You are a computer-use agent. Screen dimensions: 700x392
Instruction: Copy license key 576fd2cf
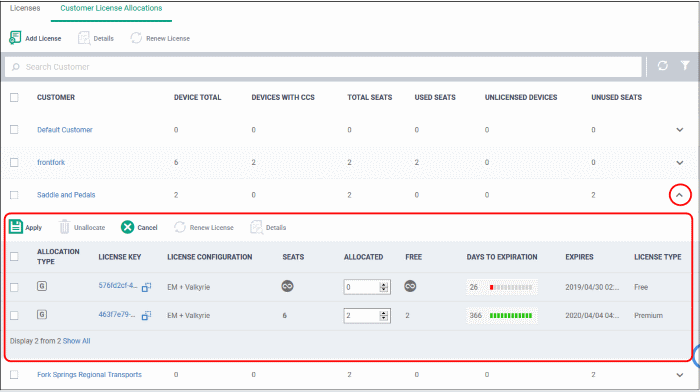[x=146, y=287]
